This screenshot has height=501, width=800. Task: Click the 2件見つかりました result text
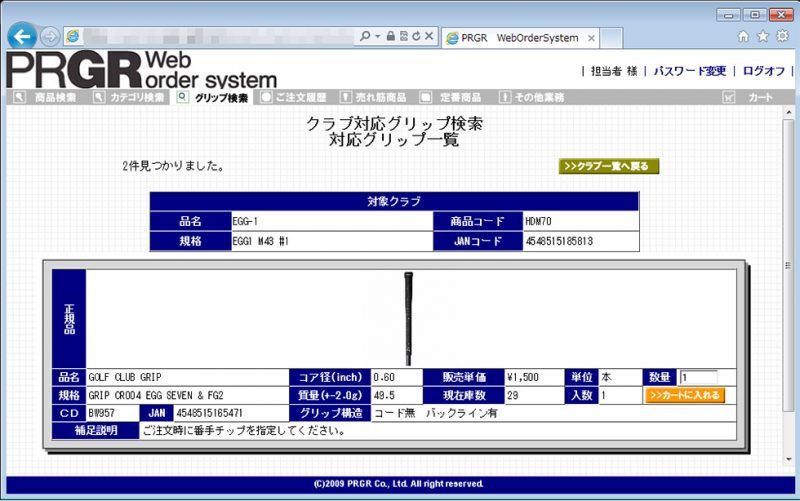173,166
